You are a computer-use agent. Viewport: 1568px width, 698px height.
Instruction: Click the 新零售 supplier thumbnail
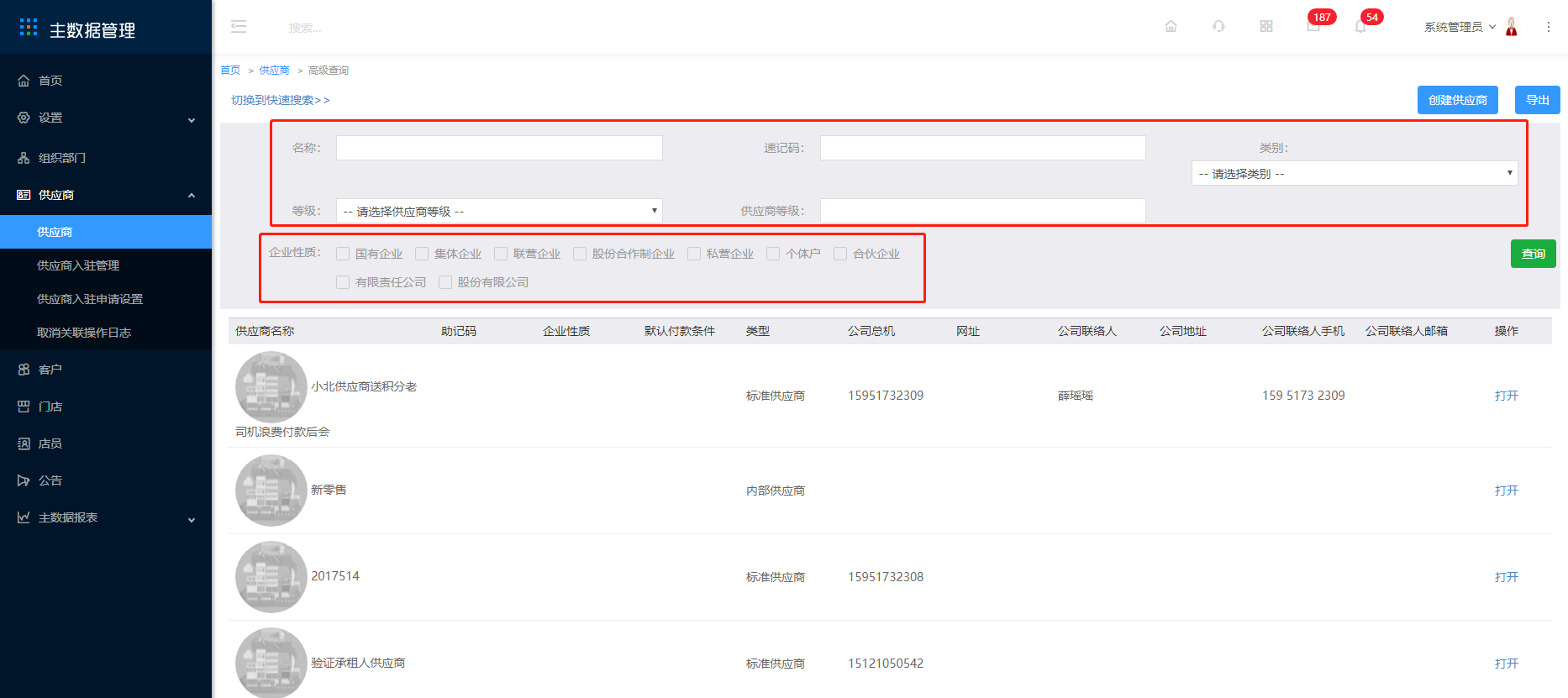[271, 491]
